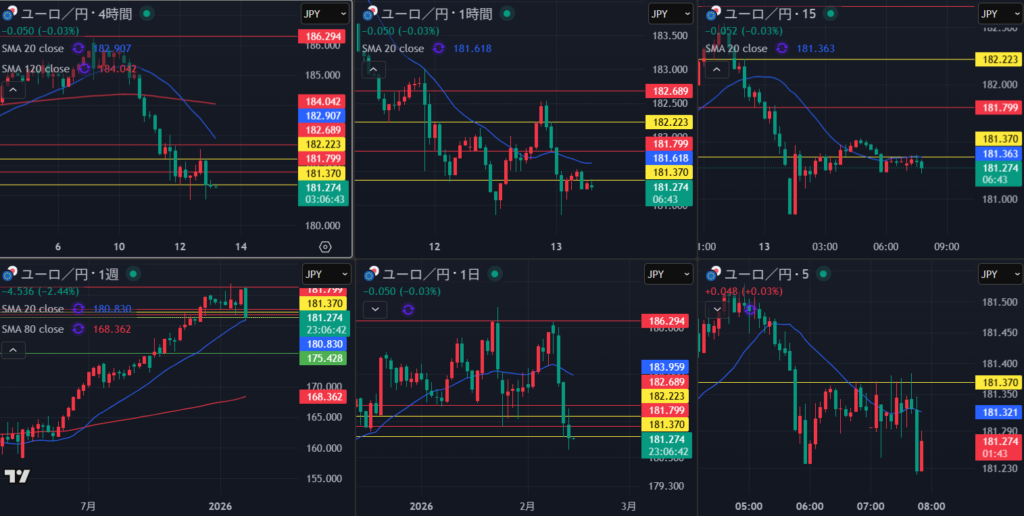
Task: Click EUR/JPY flag icon on 4時間 chart
Action: 10,14
